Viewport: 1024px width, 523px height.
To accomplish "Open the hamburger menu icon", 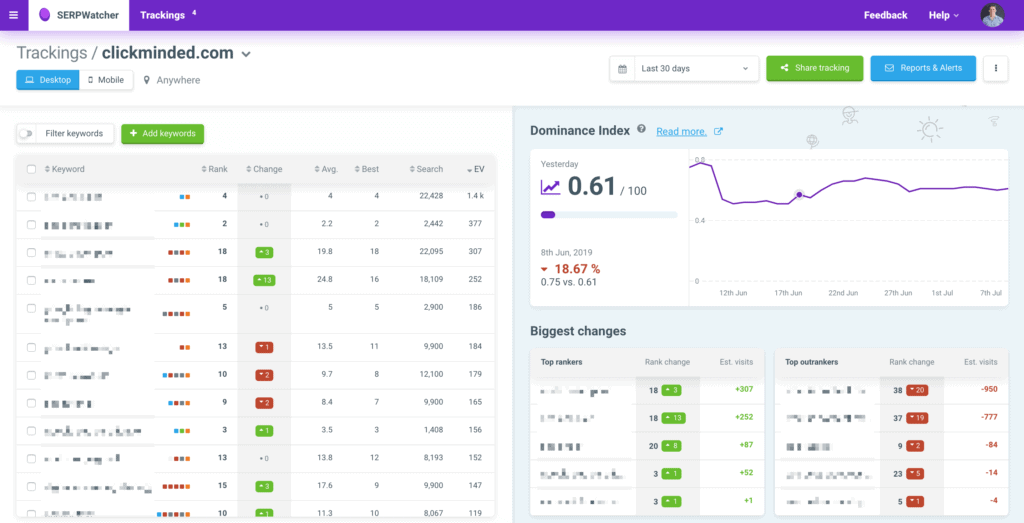I will pyautogui.click(x=13, y=15).
